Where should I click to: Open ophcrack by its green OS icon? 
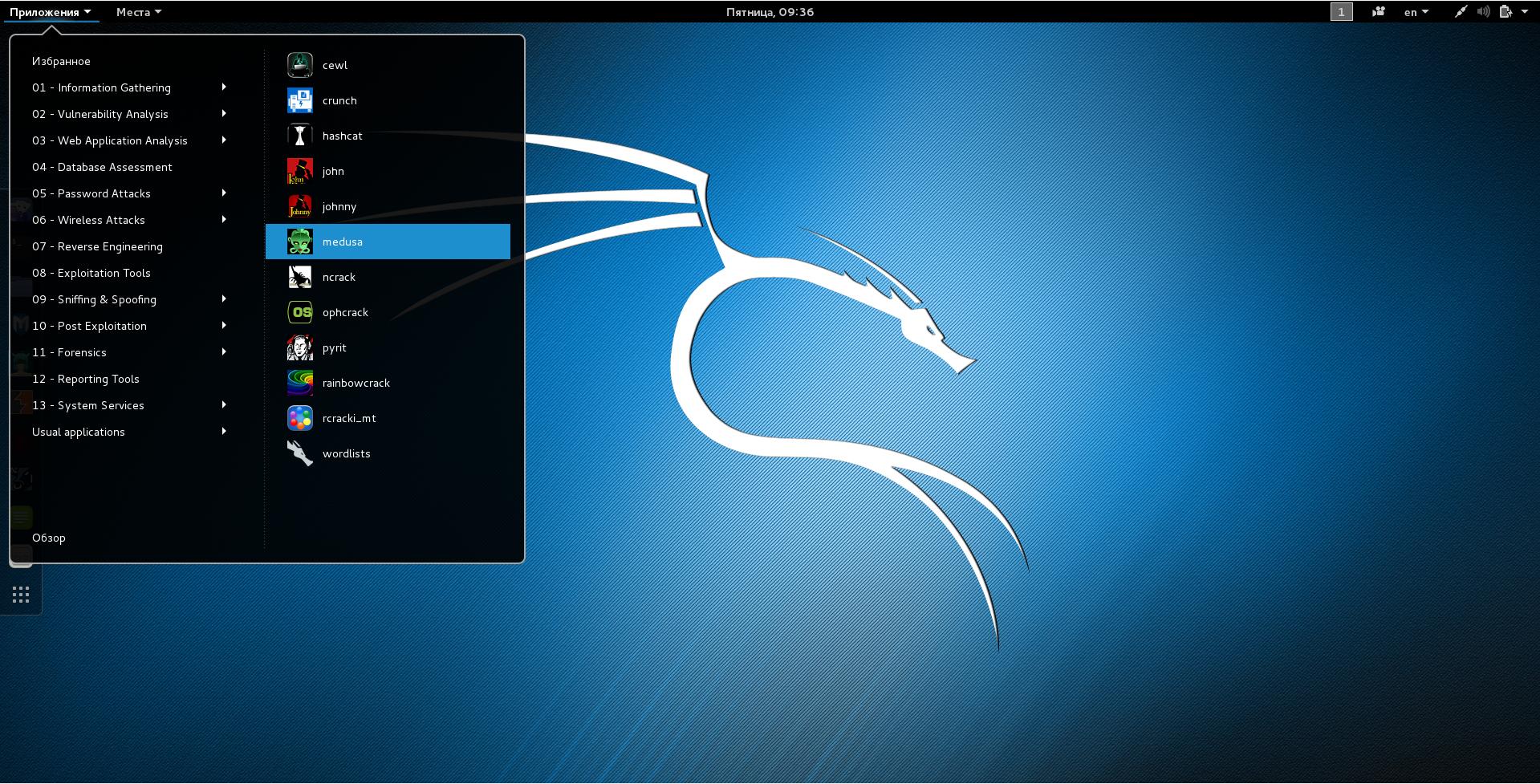pos(300,312)
